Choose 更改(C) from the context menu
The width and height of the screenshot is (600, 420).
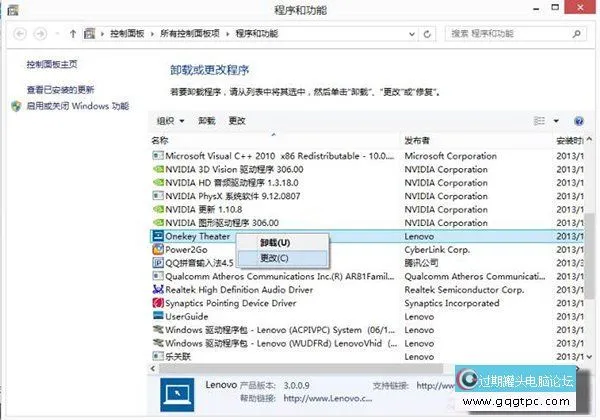coord(275,258)
